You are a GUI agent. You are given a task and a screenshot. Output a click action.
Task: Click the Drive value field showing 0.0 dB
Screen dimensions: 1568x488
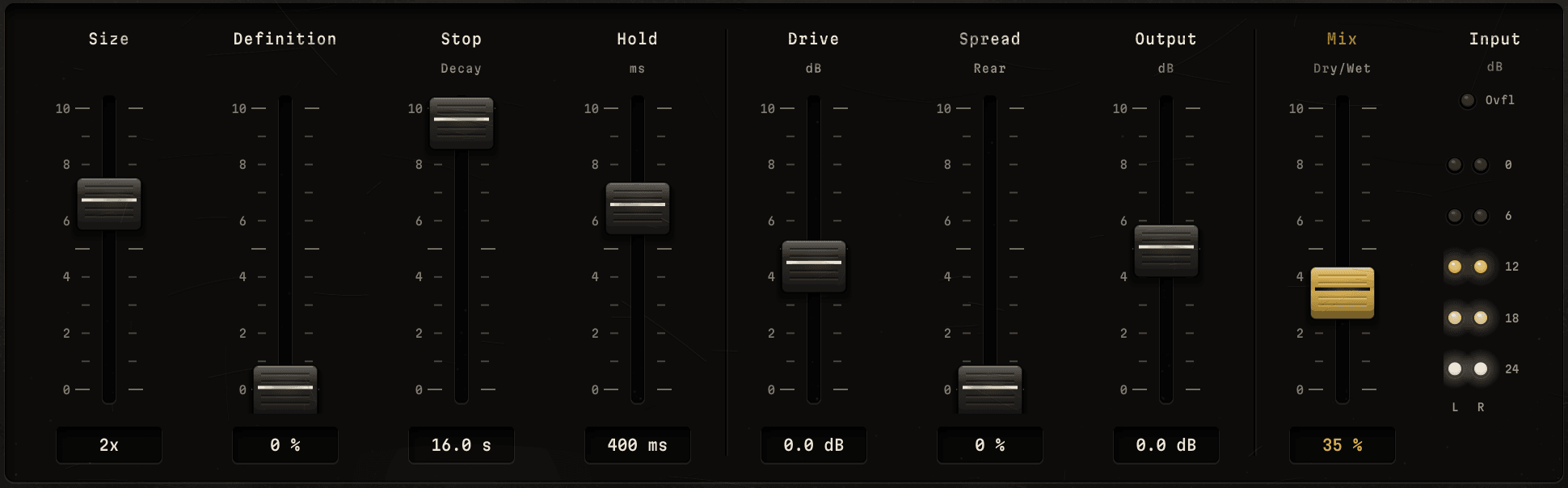pyautogui.click(x=814, y=445)
